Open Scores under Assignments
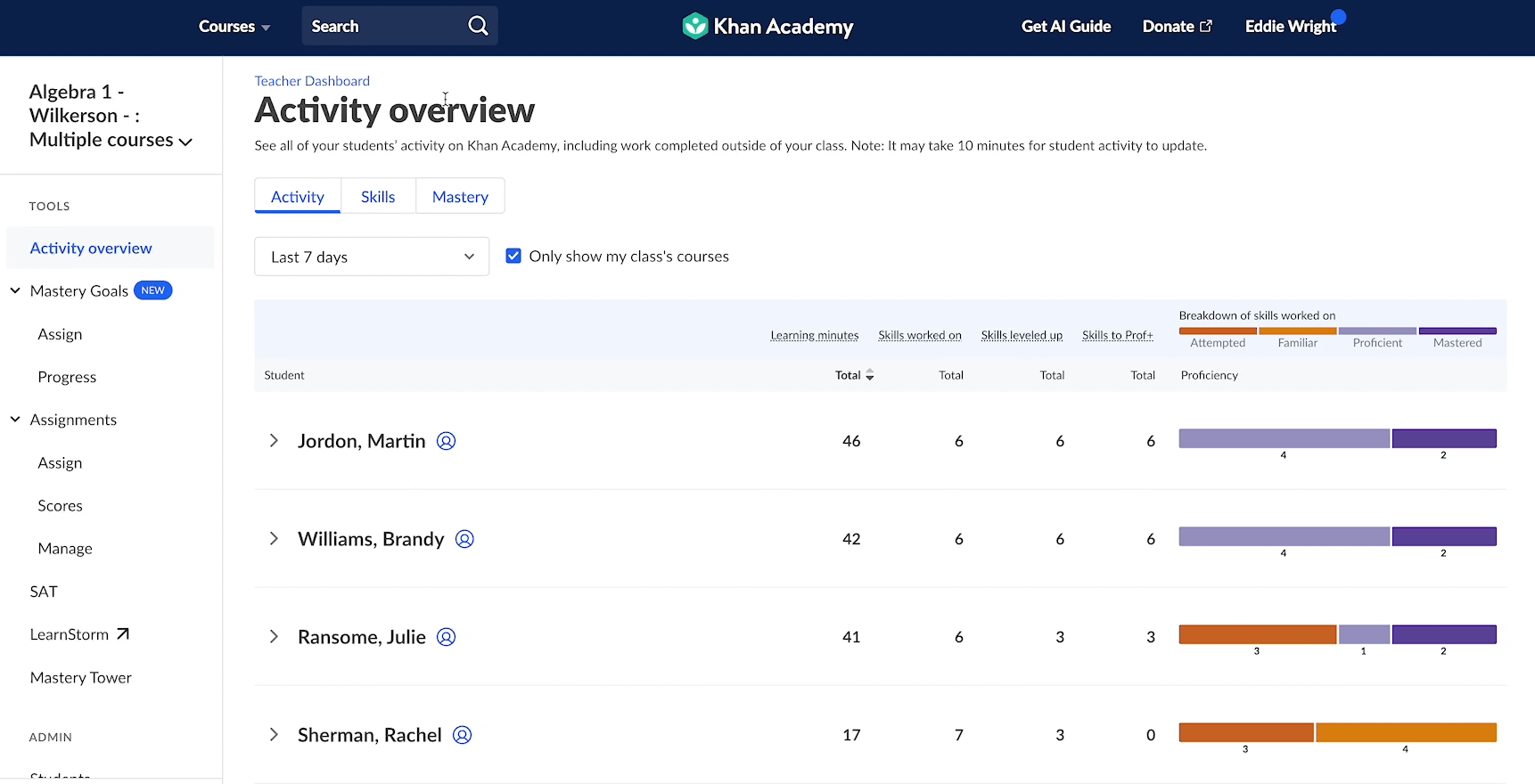 point(60,505)
